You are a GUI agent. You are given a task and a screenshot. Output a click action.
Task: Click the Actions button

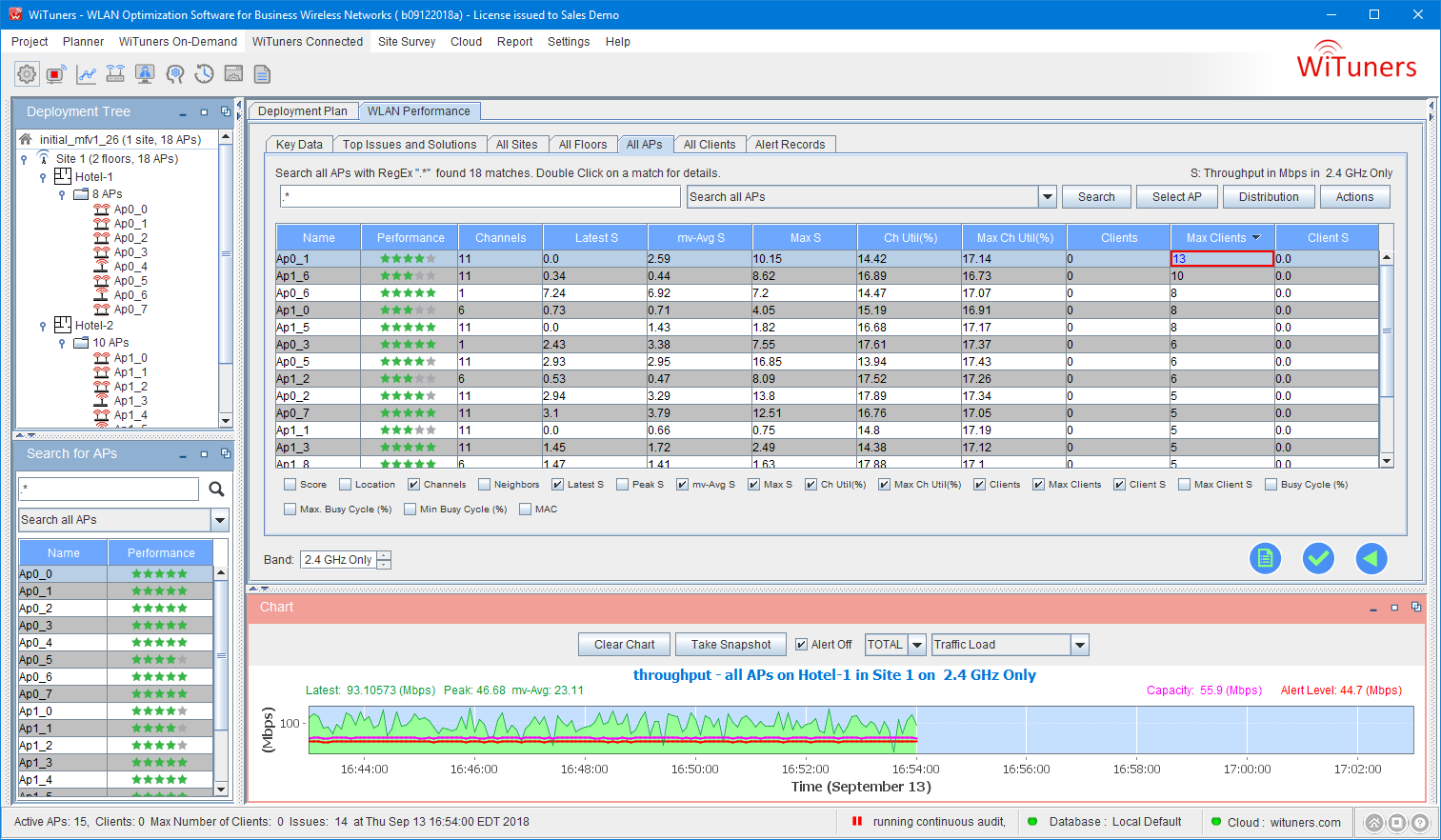(x=1354, y=197)
